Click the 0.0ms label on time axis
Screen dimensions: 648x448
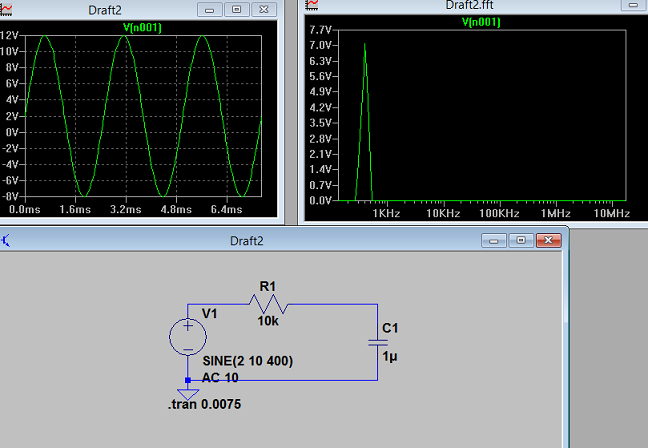coord(24,210)
